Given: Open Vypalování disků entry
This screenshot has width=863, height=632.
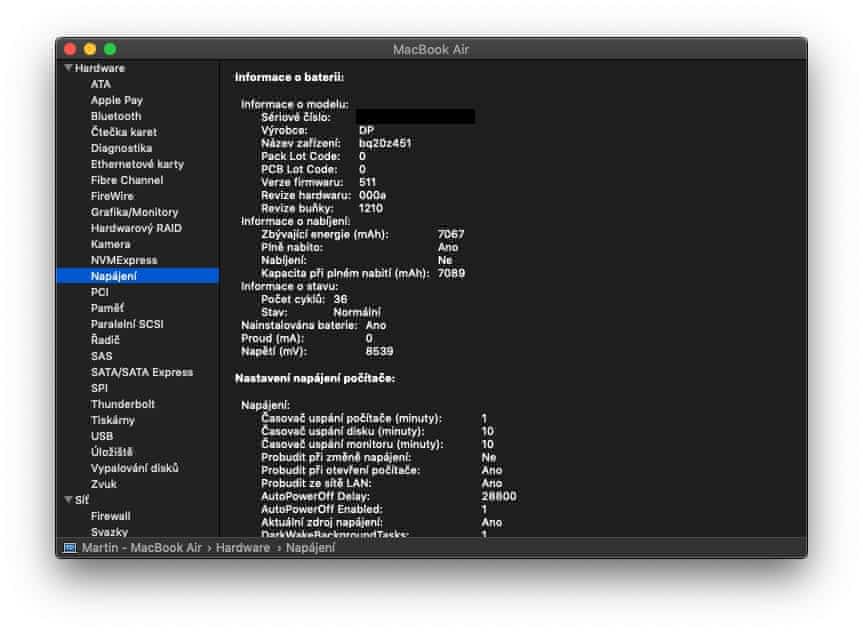Looking at the screenshot, I should 135,468.
